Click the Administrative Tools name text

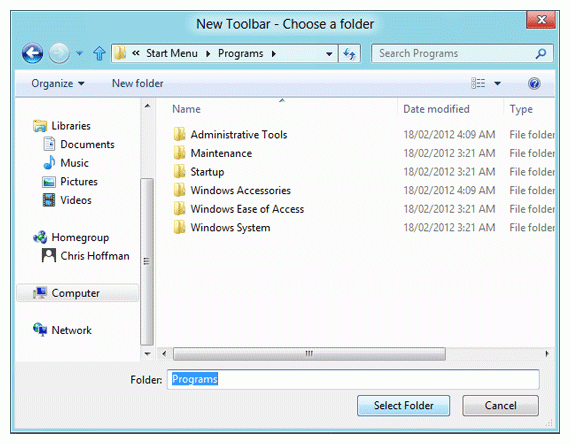pyautogui.click(x=239, y=135)
